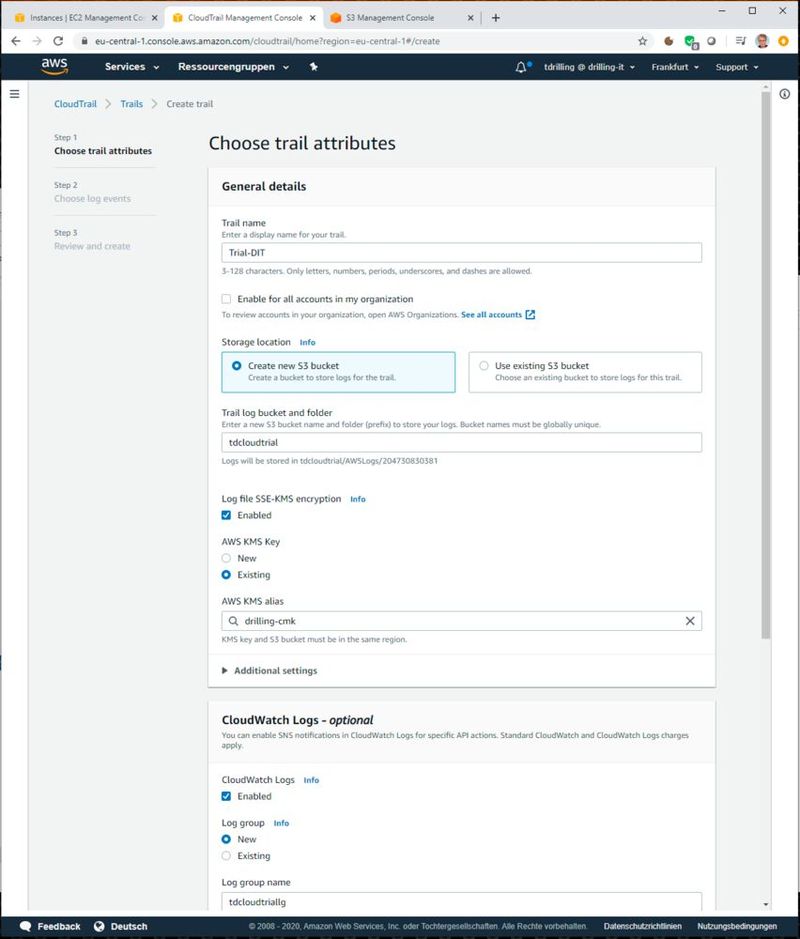Click the green shield extension icon
The height and width of the screenshot is (939, 800).
[691, 42]
